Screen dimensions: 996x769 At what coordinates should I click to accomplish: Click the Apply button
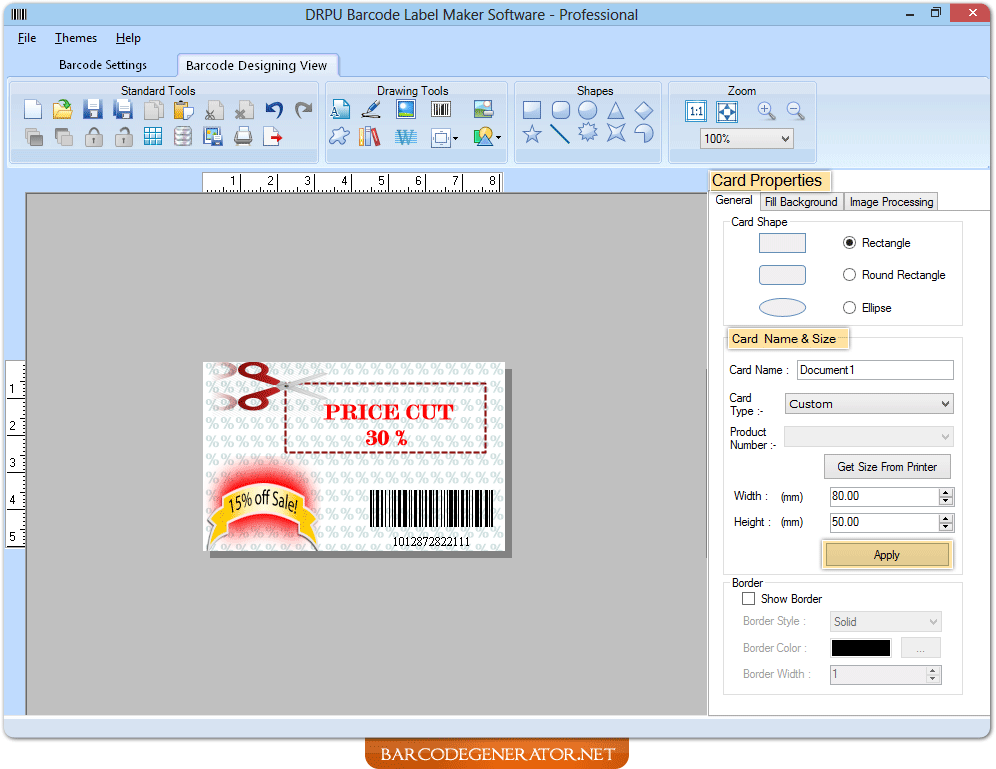click(887, 553)
